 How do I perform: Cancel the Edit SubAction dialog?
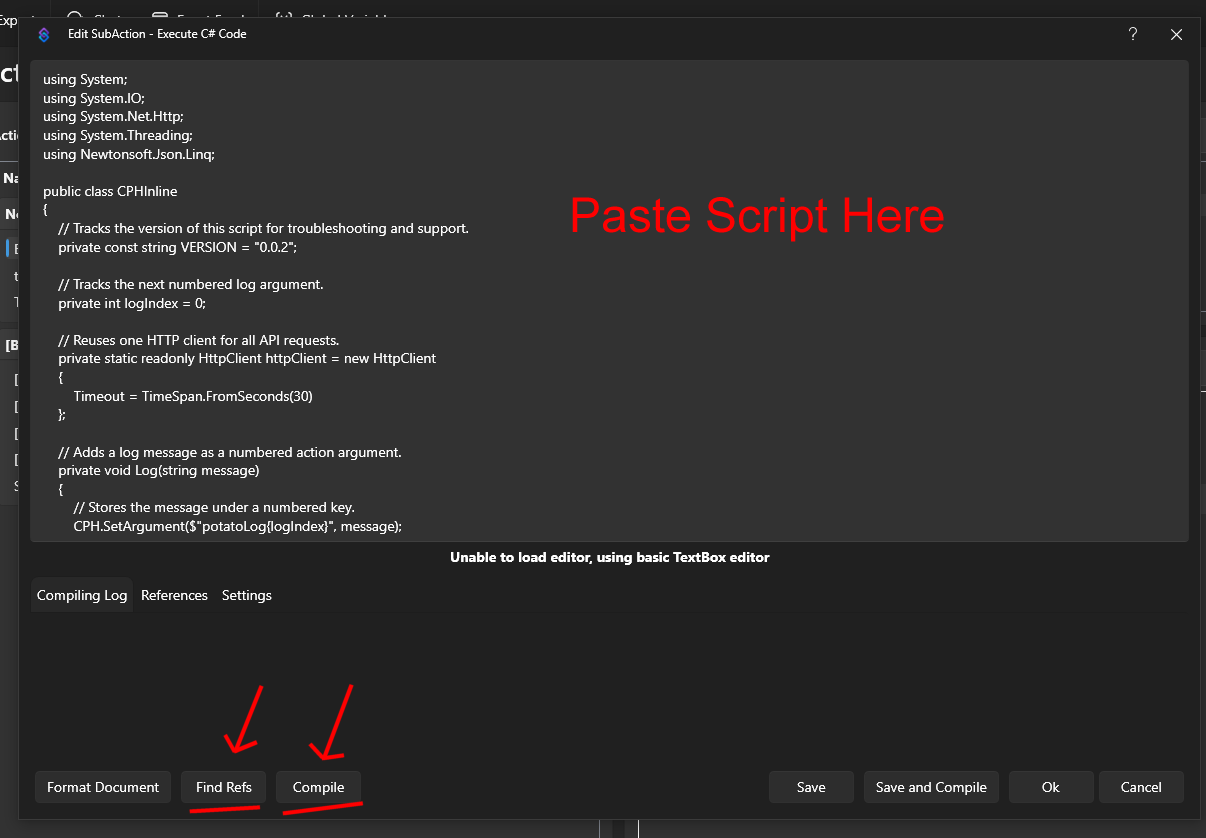click(1141, 787)
